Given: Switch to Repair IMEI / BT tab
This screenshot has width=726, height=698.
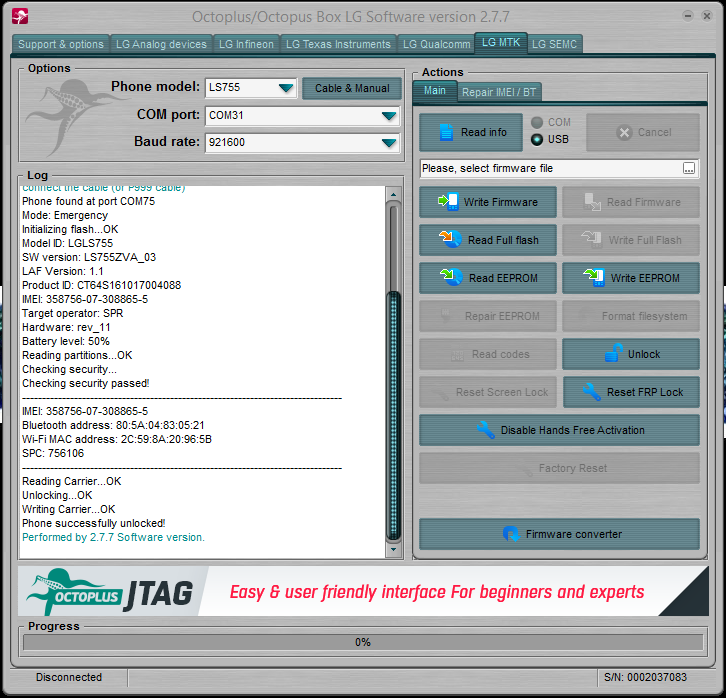Looking at the screenshot, I should 499,92.
